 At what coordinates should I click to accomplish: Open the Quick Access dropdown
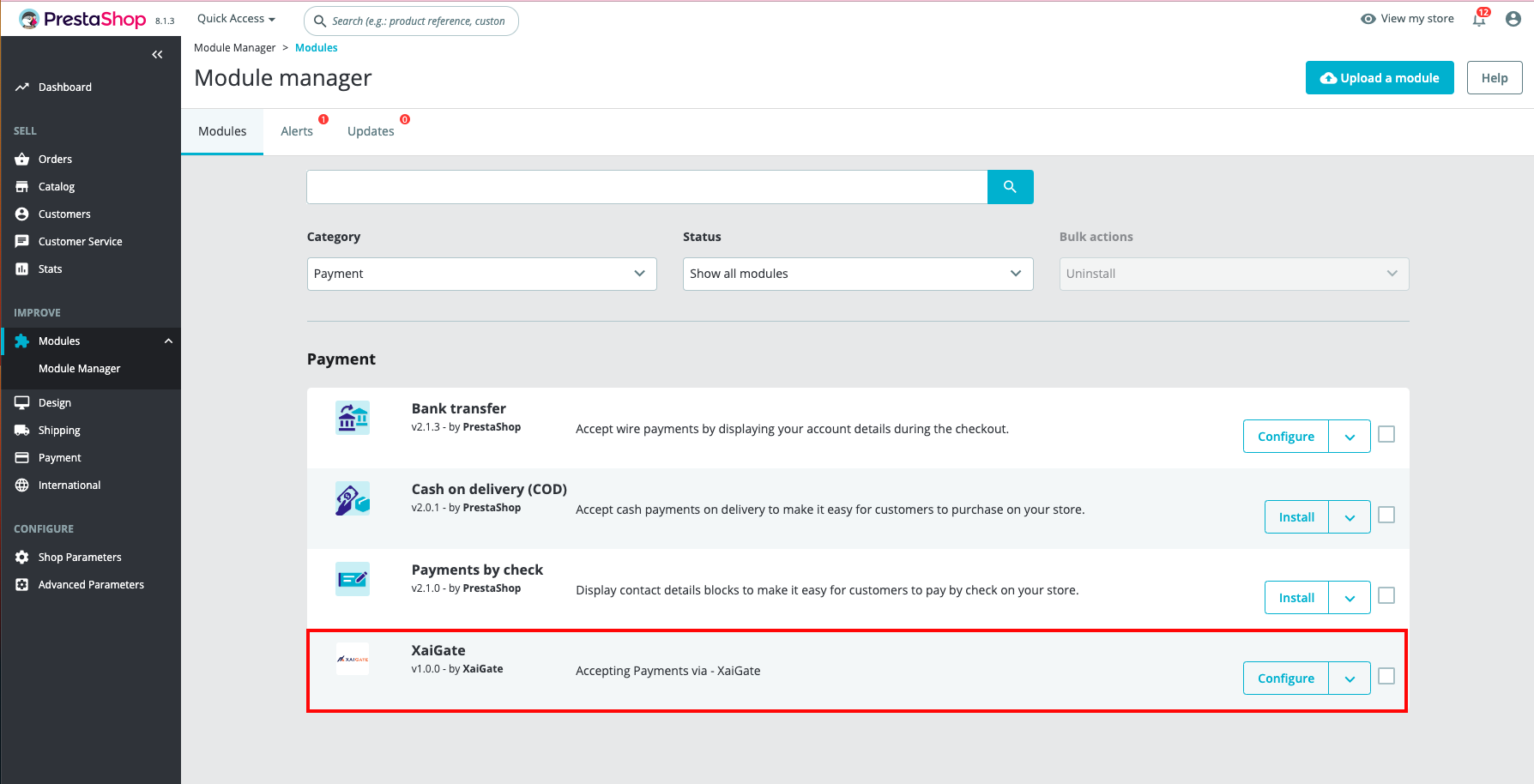pyautogui.click(x=236, y=19)
